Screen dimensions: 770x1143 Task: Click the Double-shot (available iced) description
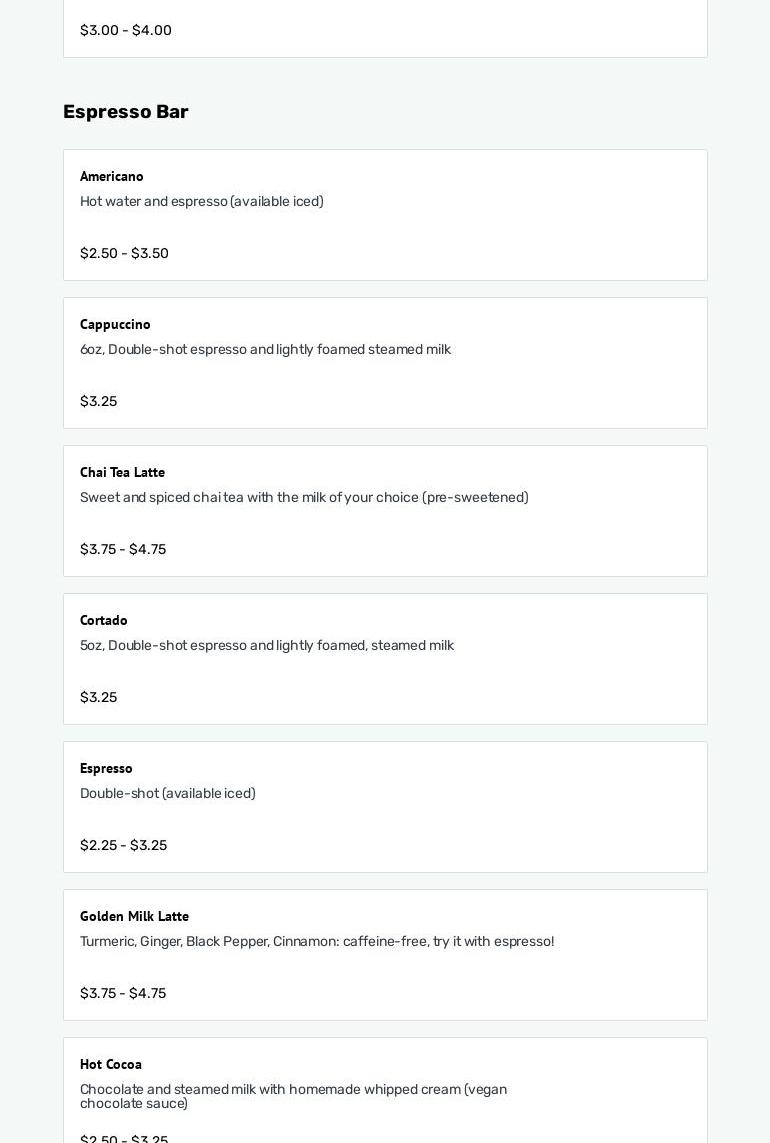tap(167, 794)
